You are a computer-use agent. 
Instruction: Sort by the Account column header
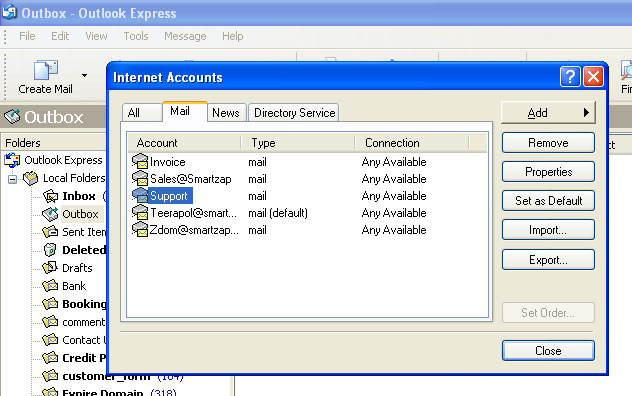point(184,143)
